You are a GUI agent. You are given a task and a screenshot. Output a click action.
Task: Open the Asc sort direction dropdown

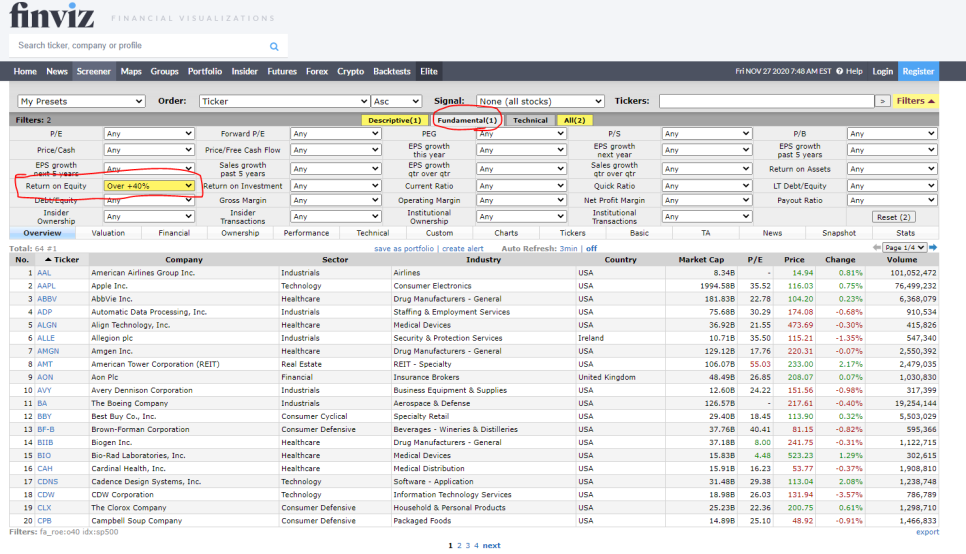click(x=396, y=101)
